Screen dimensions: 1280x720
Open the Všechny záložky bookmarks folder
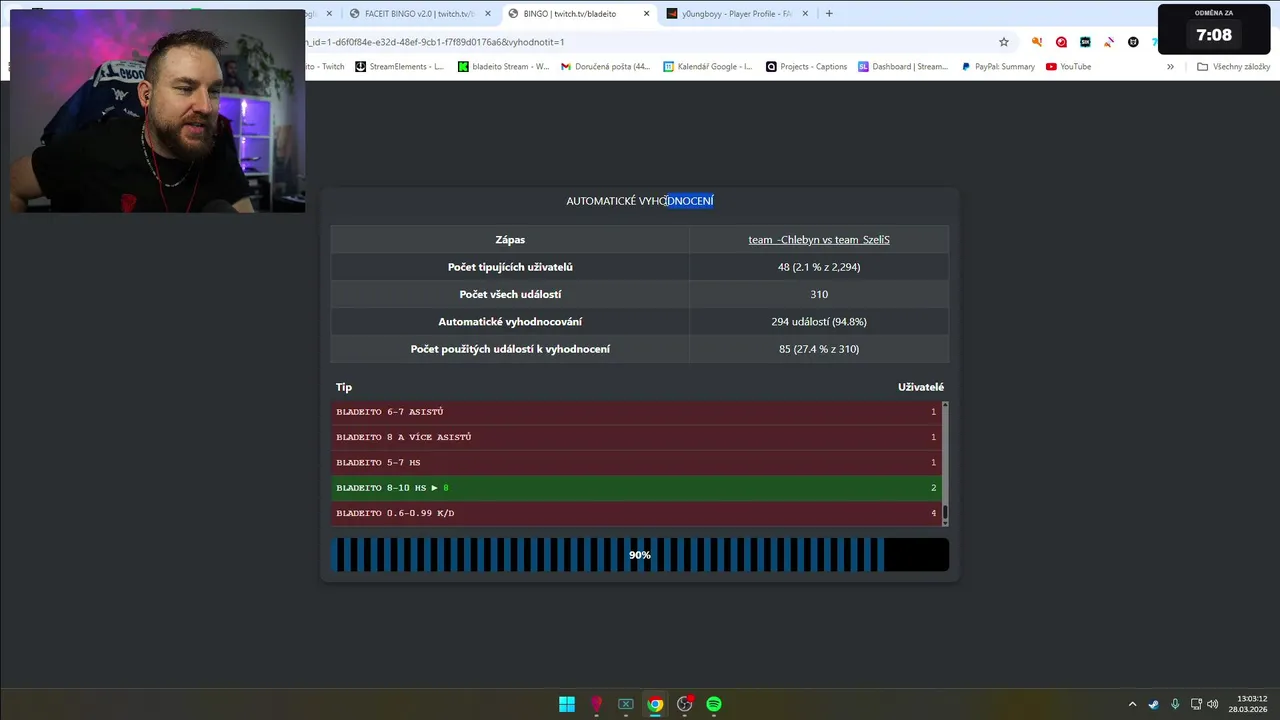[x=1234, y=67]
